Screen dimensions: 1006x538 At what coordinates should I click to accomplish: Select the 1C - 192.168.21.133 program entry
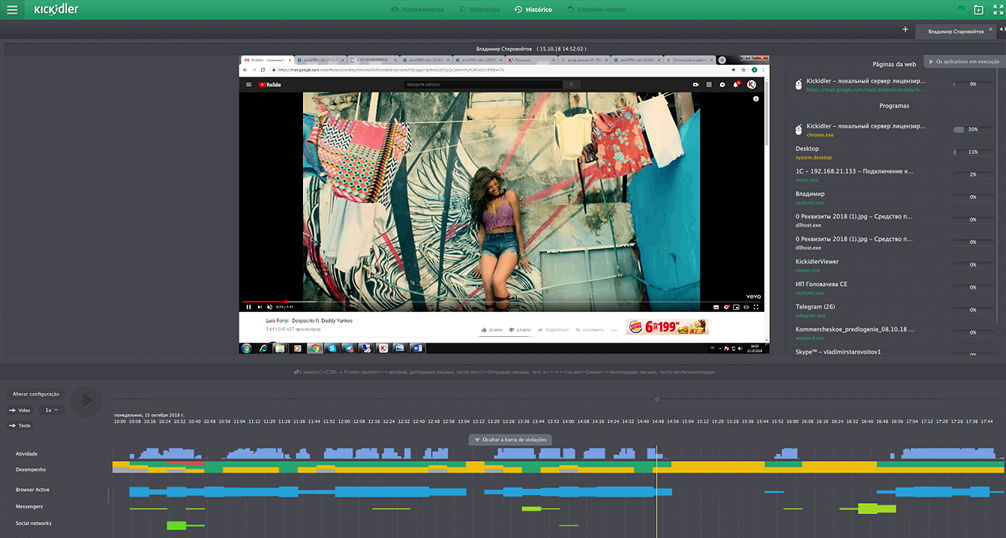point(895,175)
